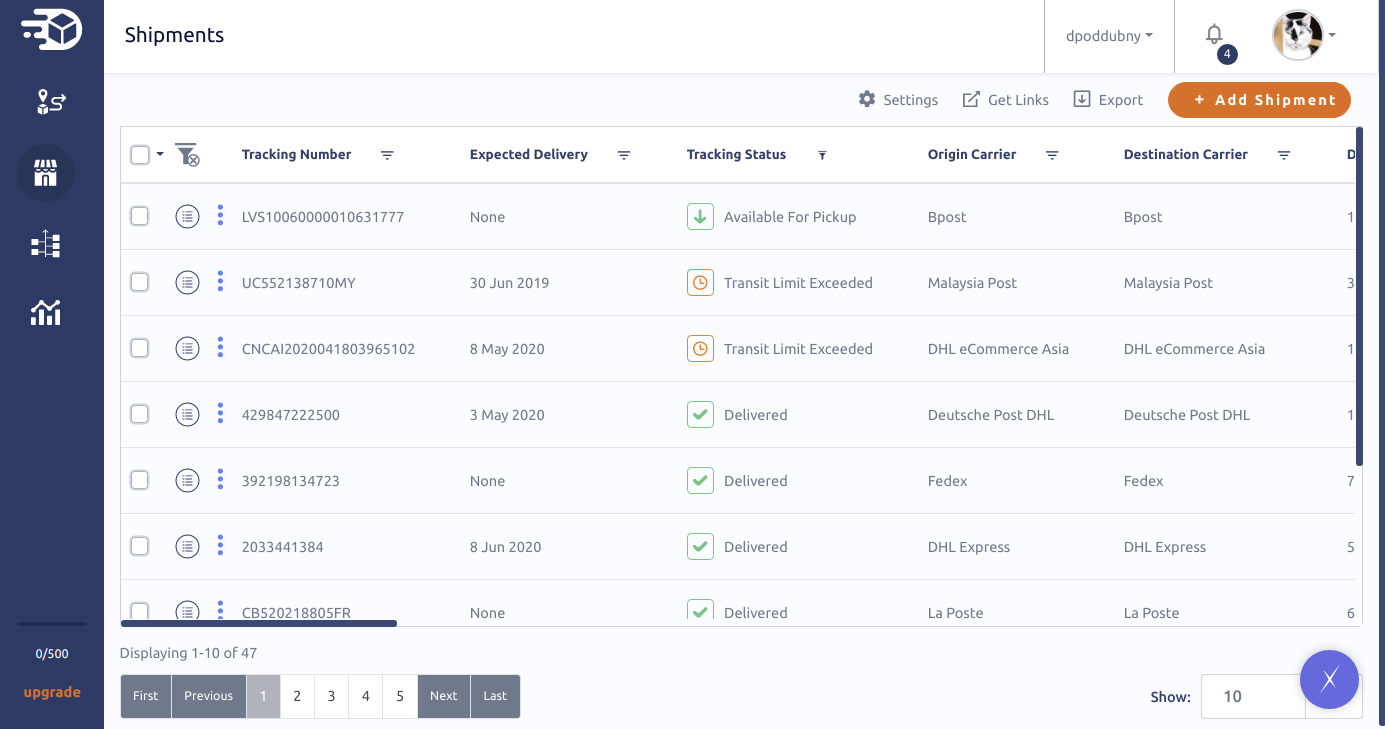This screenshot has height=729, width=1385.
Task: Open the analytics chart sidebar icon
Action: 46,313
